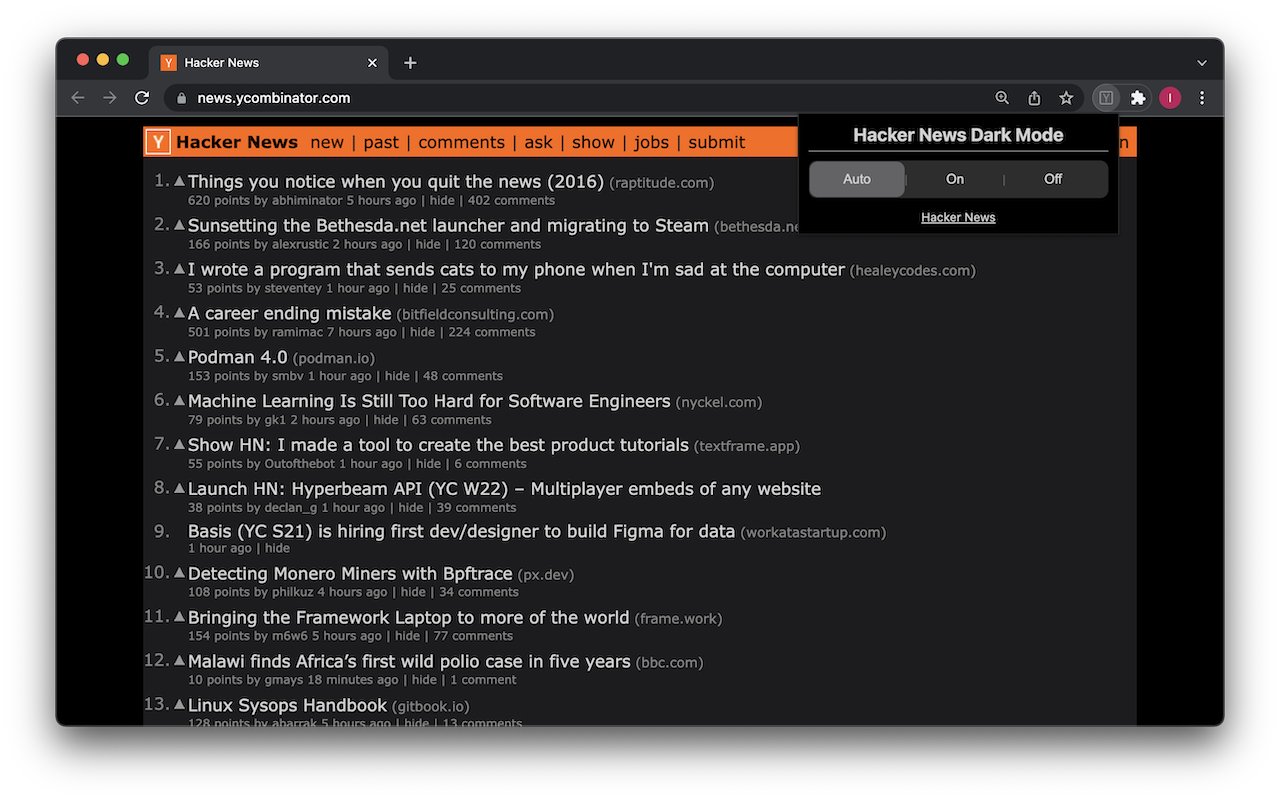Upvote "Things you notice when you quit the news"
The image size is (1280, 800).
(180, 181)
